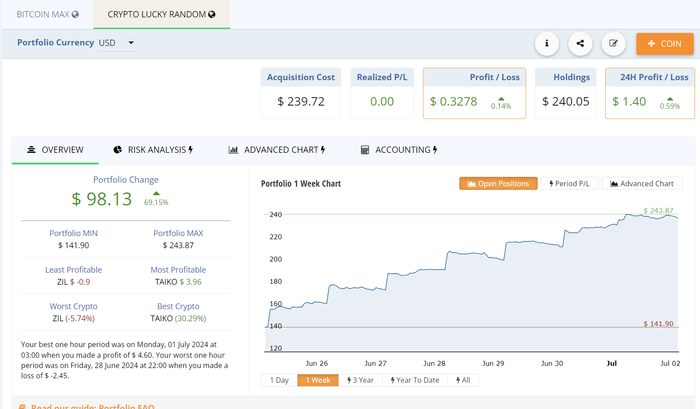Click the Profit / Loss card
The height and width of the screenshot is (409, 700).
point(475,93)
